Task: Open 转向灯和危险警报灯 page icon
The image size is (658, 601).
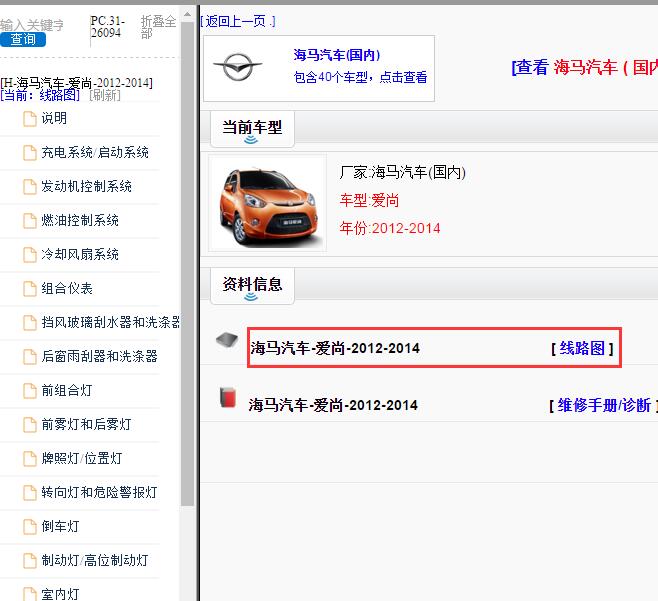Action: click(29, 493)
